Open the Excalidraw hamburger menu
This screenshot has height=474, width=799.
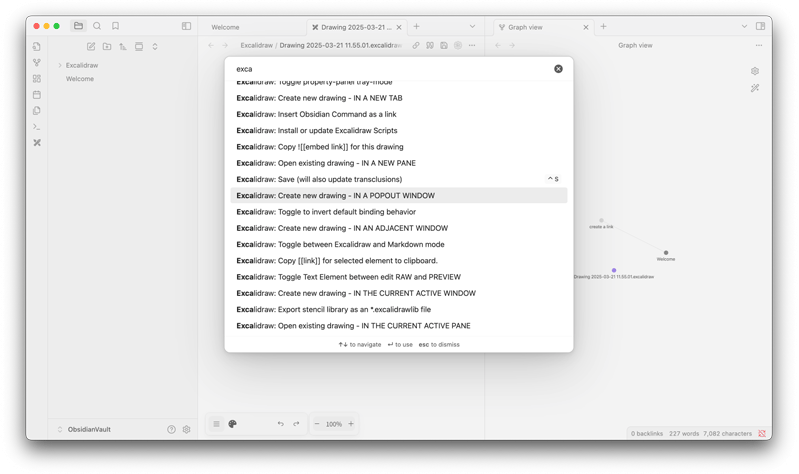[216, 424]
